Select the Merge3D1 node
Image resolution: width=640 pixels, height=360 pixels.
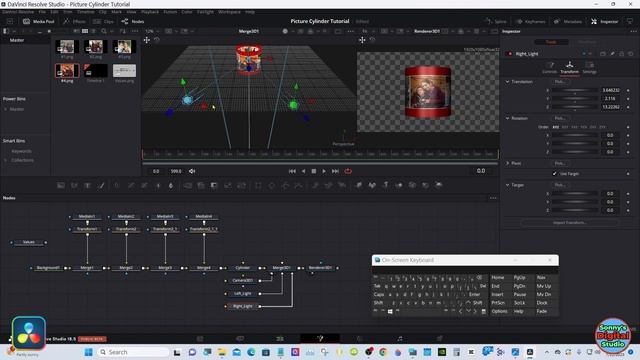282,268
